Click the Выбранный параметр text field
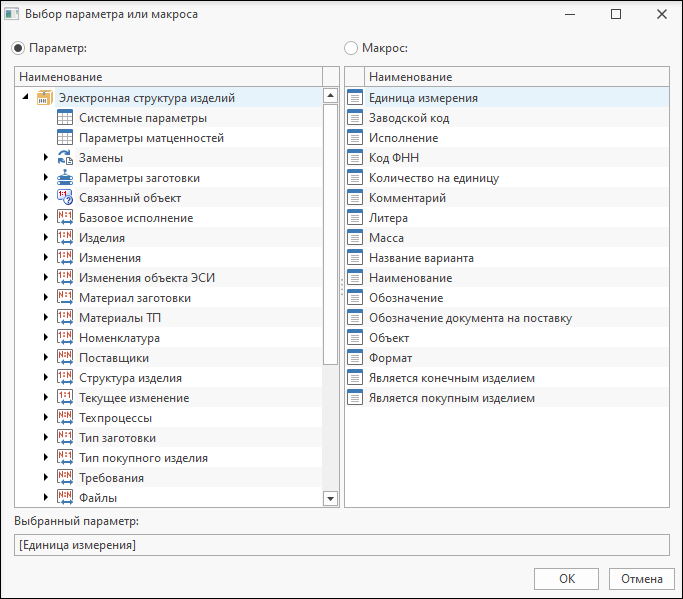The width and height of the screenshot is (683, 599). tap(341, 545)
